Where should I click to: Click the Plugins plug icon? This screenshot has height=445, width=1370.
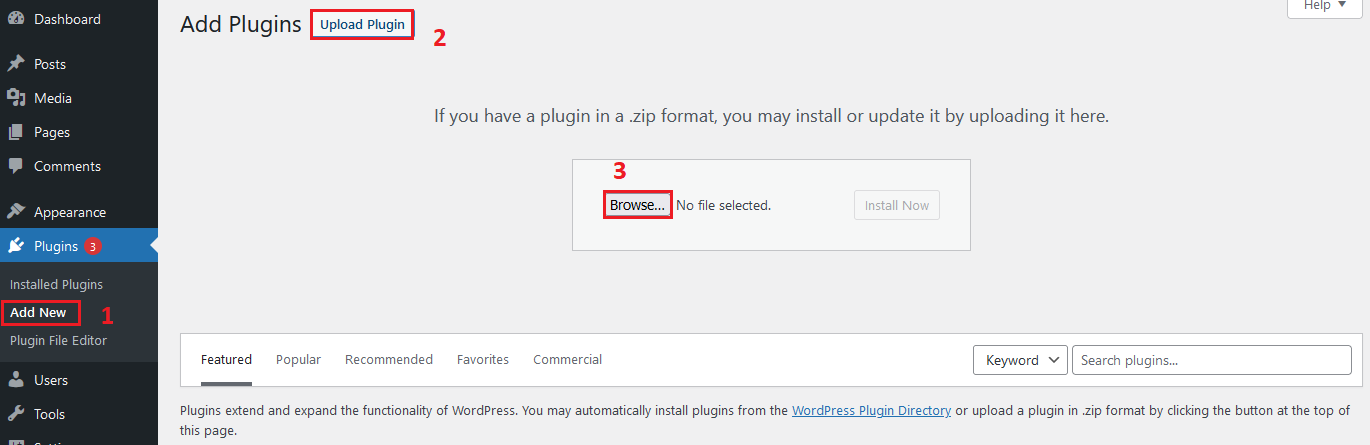pyautogui.click(x=16, y=246)
